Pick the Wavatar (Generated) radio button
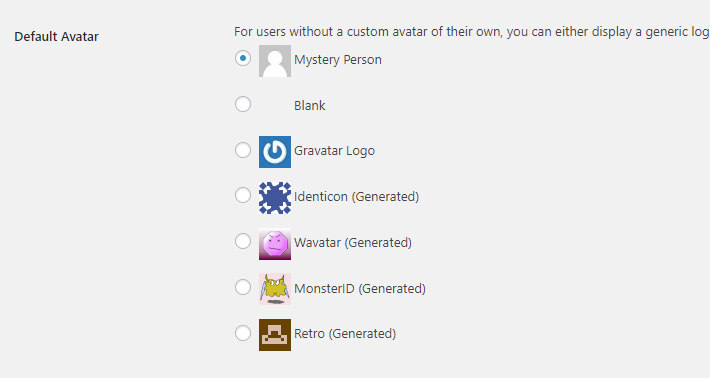Image resolution: width=710 pixels, height=378 pixels. [x=243, y=241]
